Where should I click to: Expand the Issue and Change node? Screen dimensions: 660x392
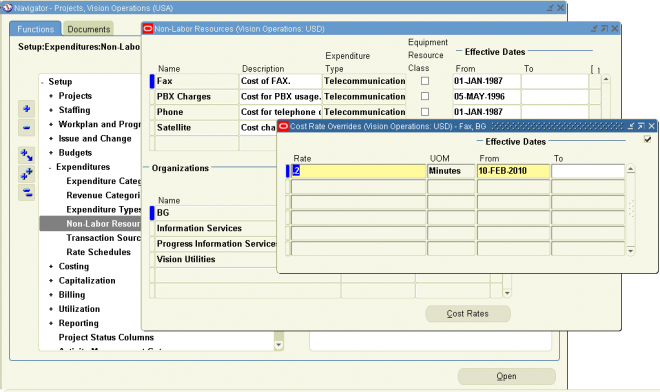tap(51, 139)
